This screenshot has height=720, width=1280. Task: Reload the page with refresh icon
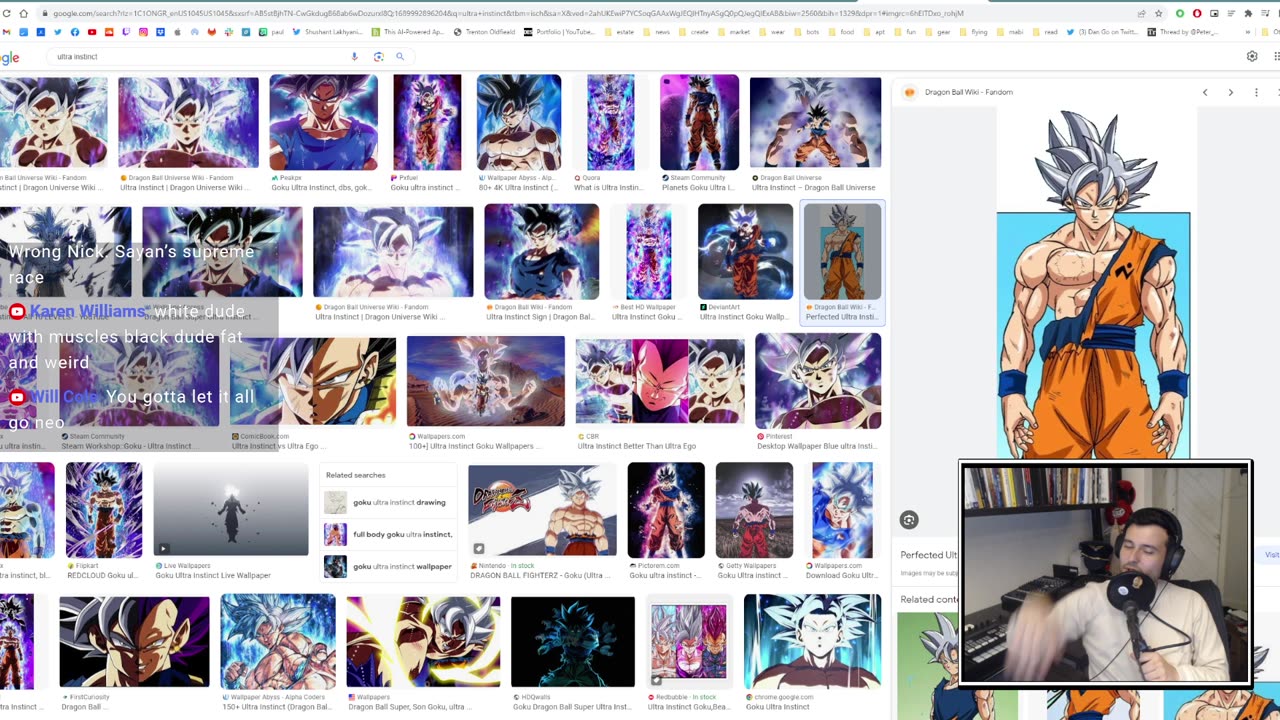point(6,14)
